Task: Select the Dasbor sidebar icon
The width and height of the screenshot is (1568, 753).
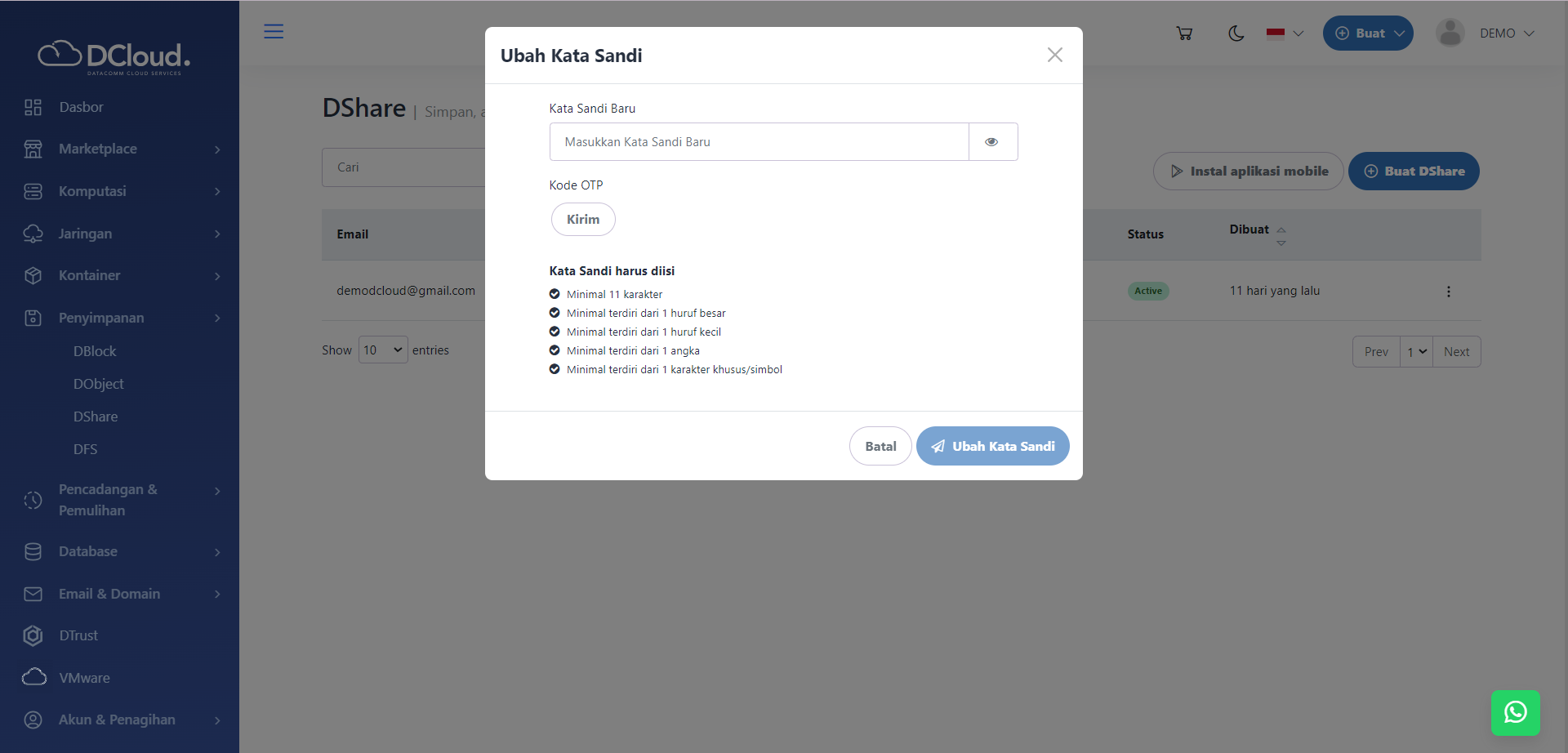Action: point(33,106)
